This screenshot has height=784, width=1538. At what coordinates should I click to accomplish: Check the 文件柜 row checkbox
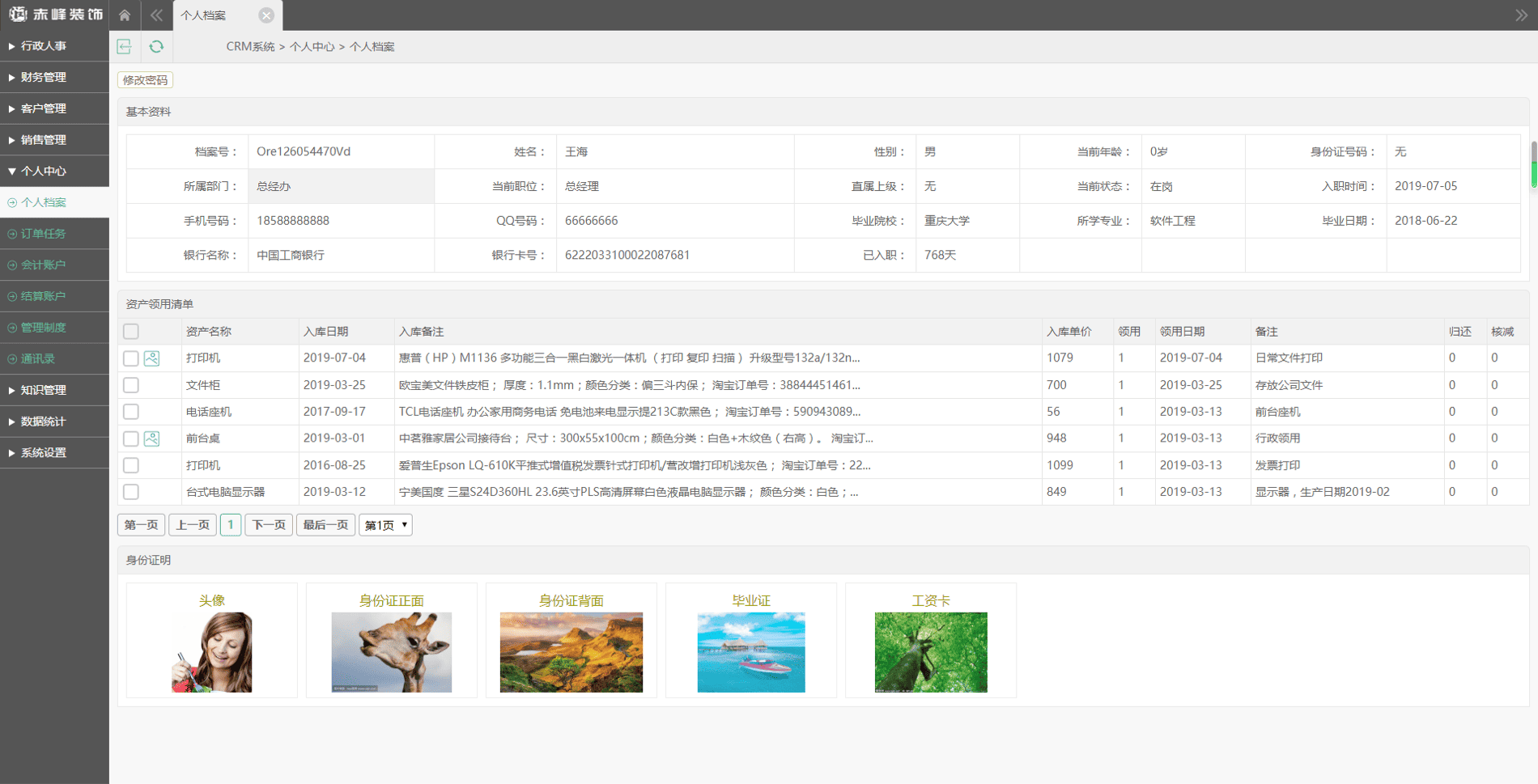pyautogui.click(x=131, y=385)
